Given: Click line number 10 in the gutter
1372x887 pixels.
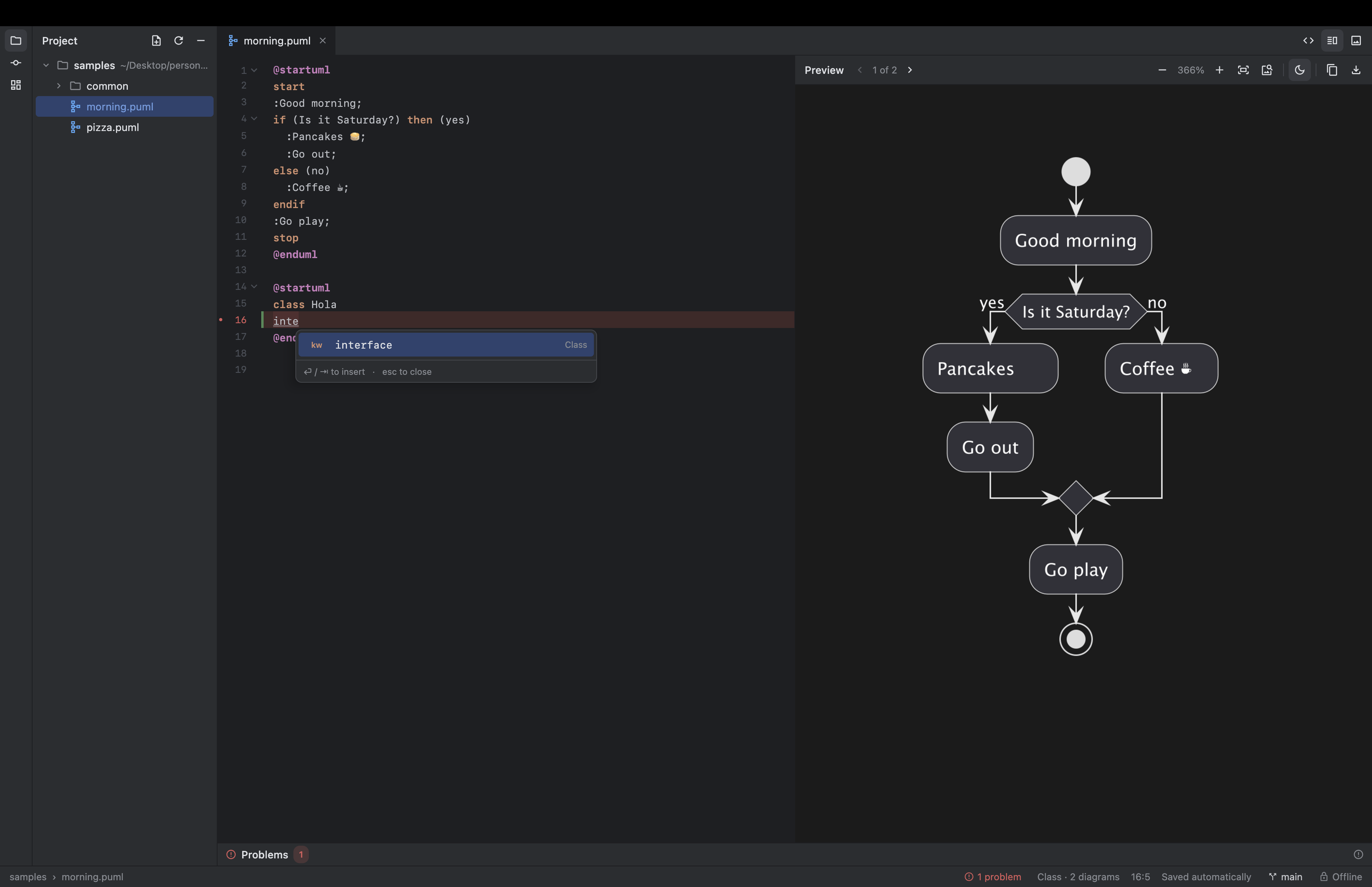Looking at the screenshot, I should tap(241, 220).
